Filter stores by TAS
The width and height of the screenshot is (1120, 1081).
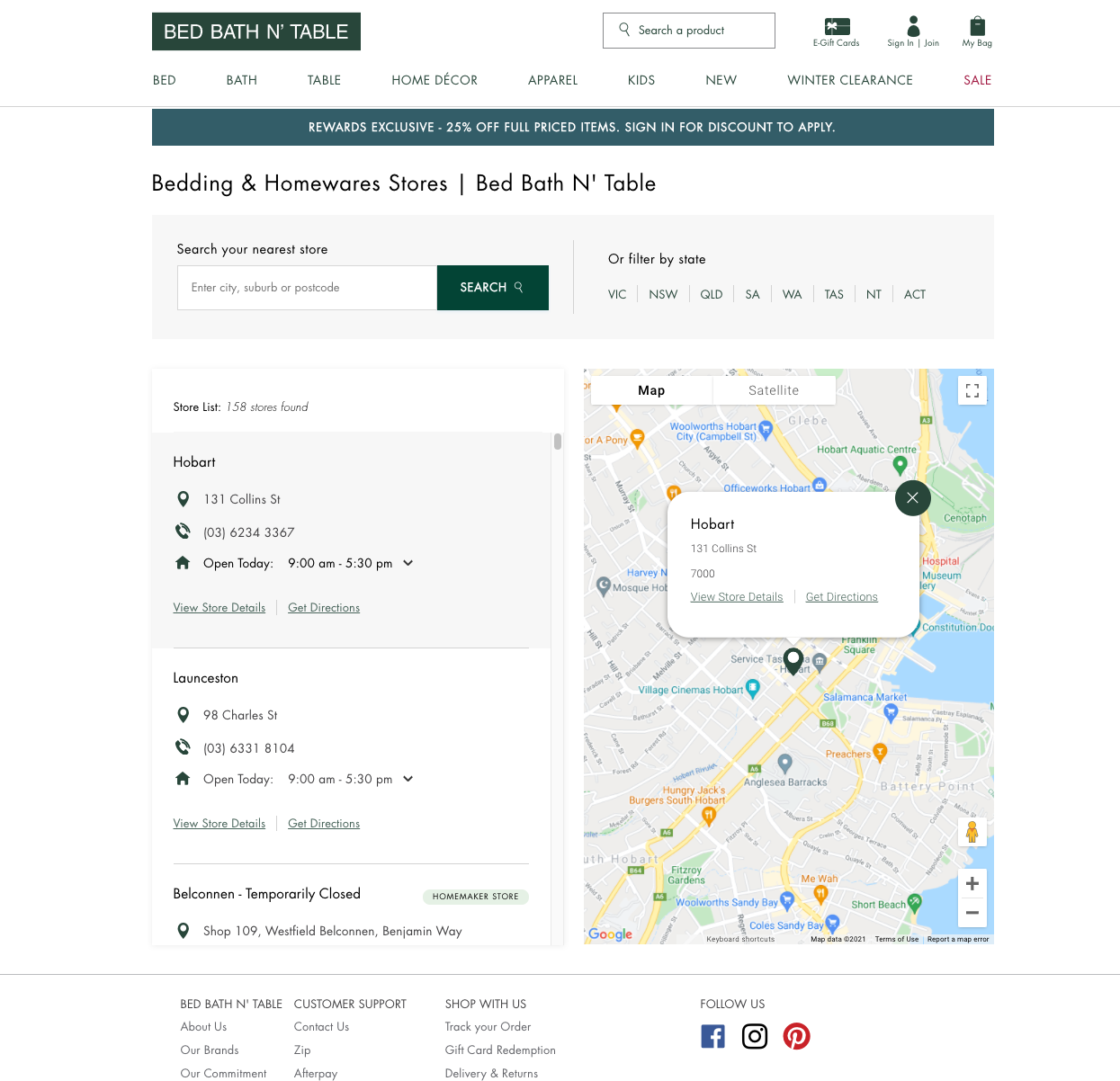pyautogui.click(x=834, y=294)
